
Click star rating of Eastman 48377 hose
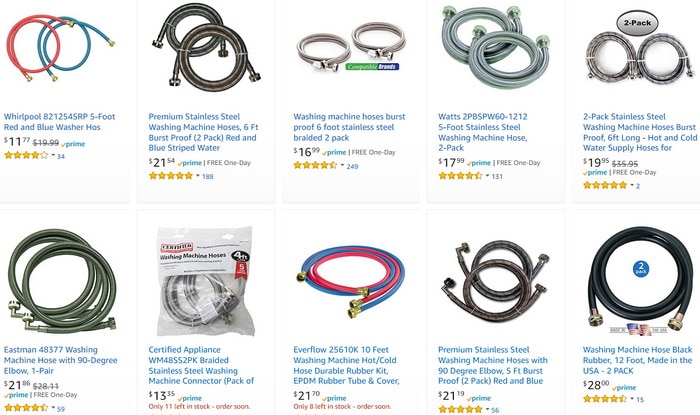pyautogui.click(x=26, y=408)
